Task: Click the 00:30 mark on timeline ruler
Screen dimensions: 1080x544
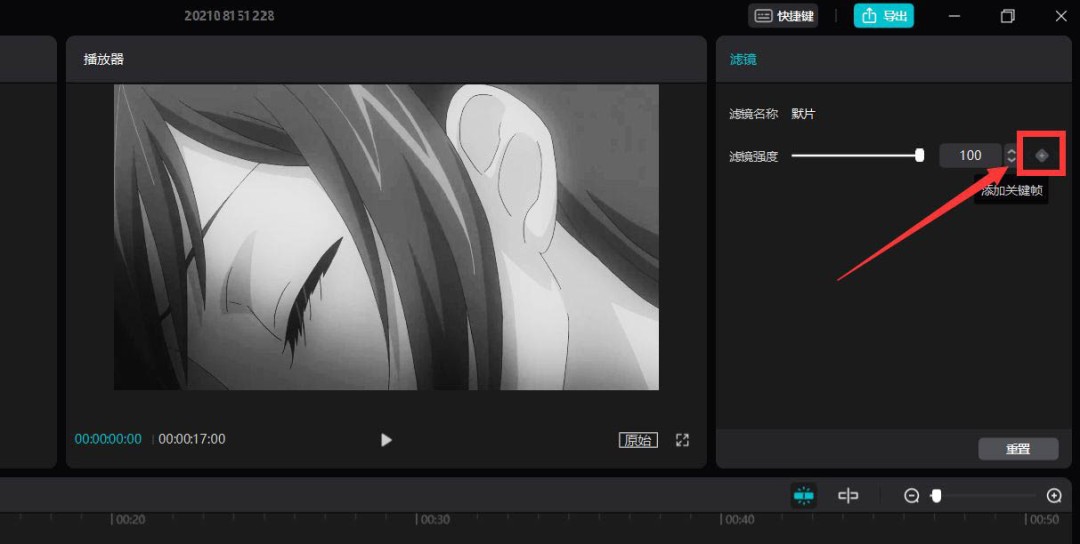Action: (x=435, y=520)
